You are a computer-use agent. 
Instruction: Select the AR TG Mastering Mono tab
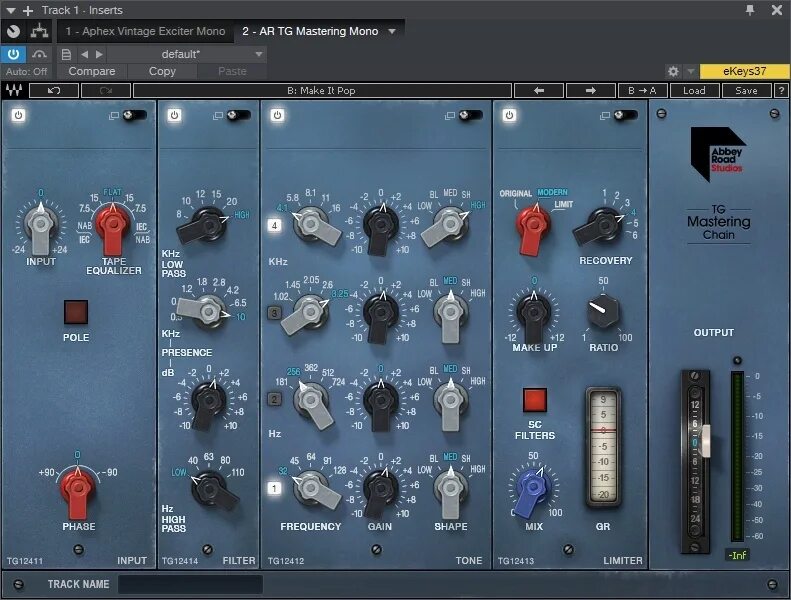coord(310,31)
